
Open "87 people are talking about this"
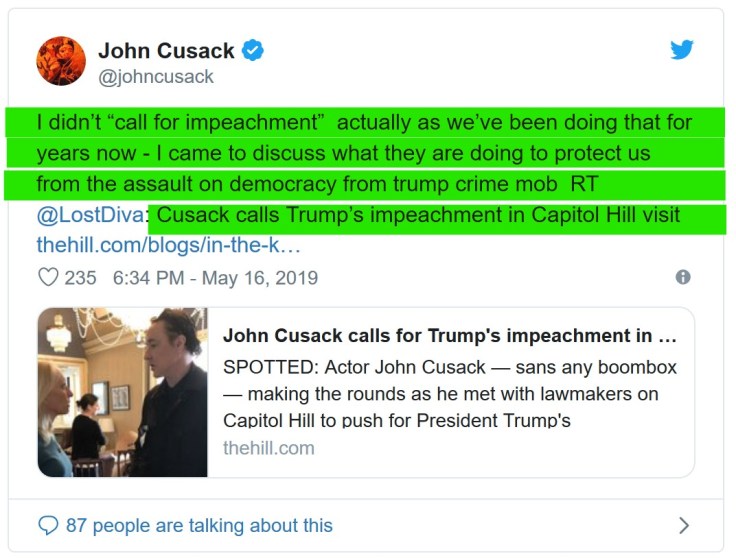tap(199, 525)
